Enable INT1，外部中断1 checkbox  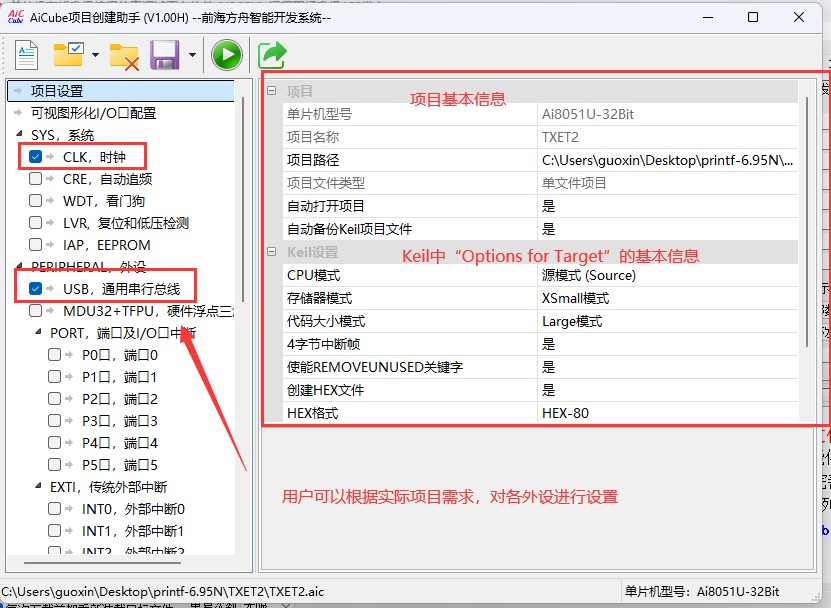click(55, 531)
